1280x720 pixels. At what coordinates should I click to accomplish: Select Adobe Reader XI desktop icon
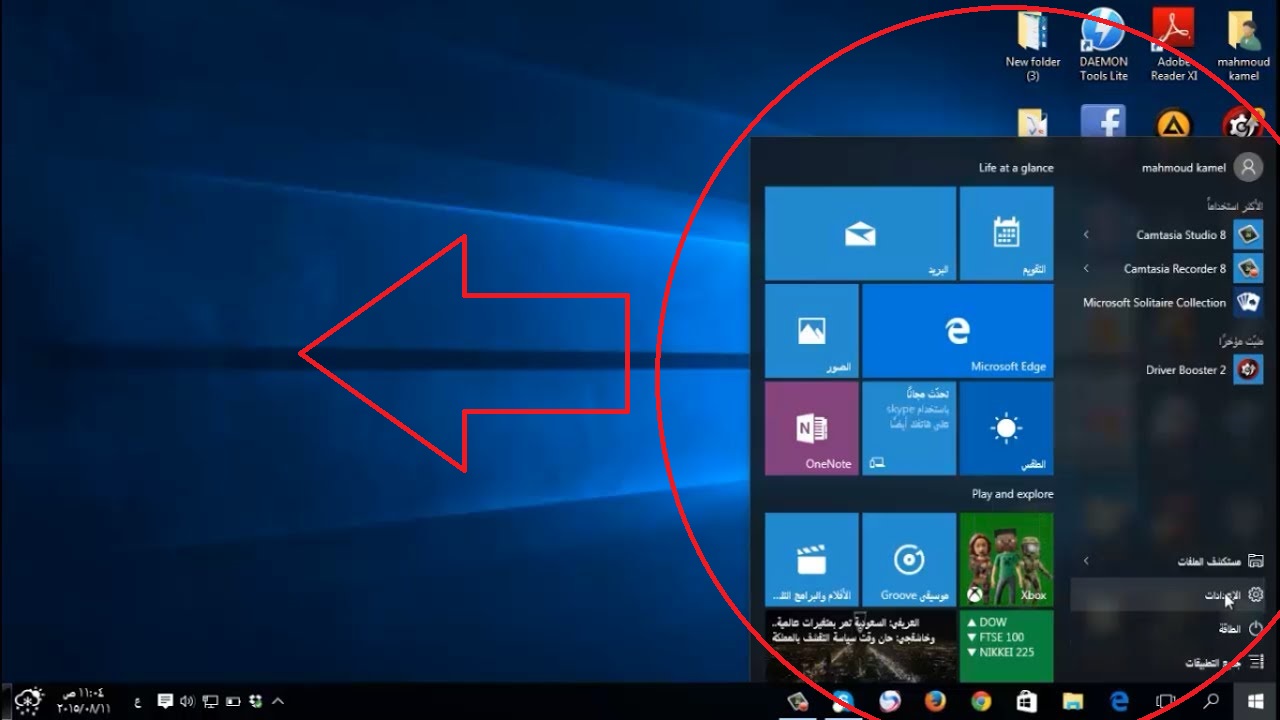[1174, 47]
